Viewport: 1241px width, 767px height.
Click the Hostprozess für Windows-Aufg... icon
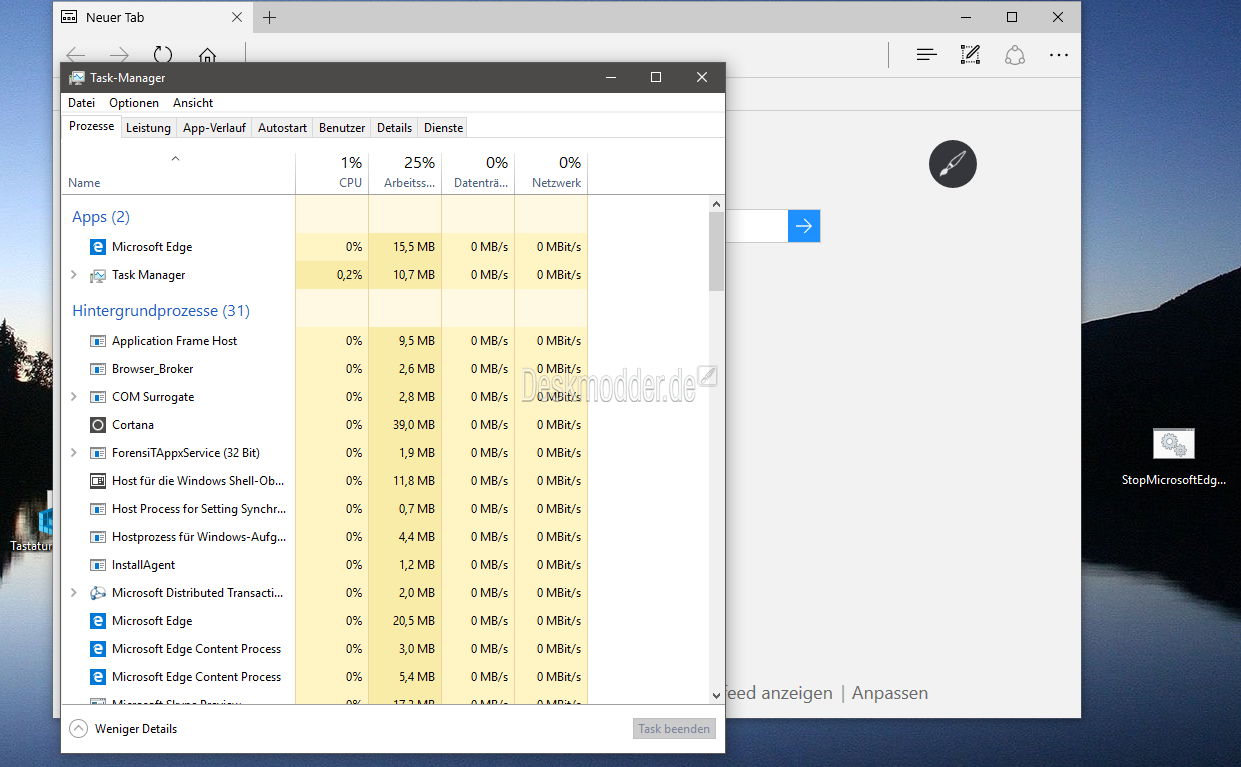[98, 537]
